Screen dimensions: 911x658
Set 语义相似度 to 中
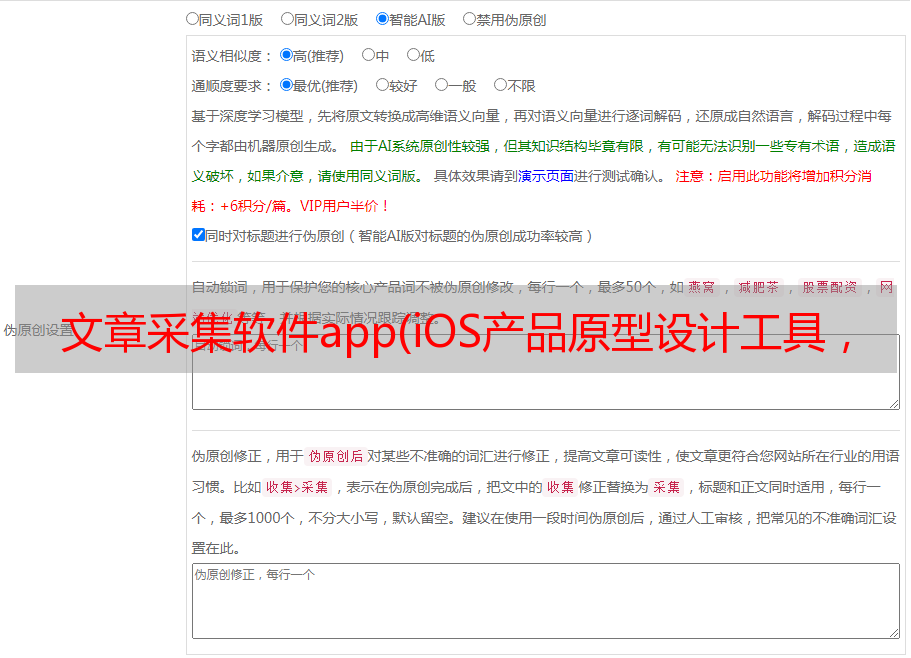tap(368, 55)
